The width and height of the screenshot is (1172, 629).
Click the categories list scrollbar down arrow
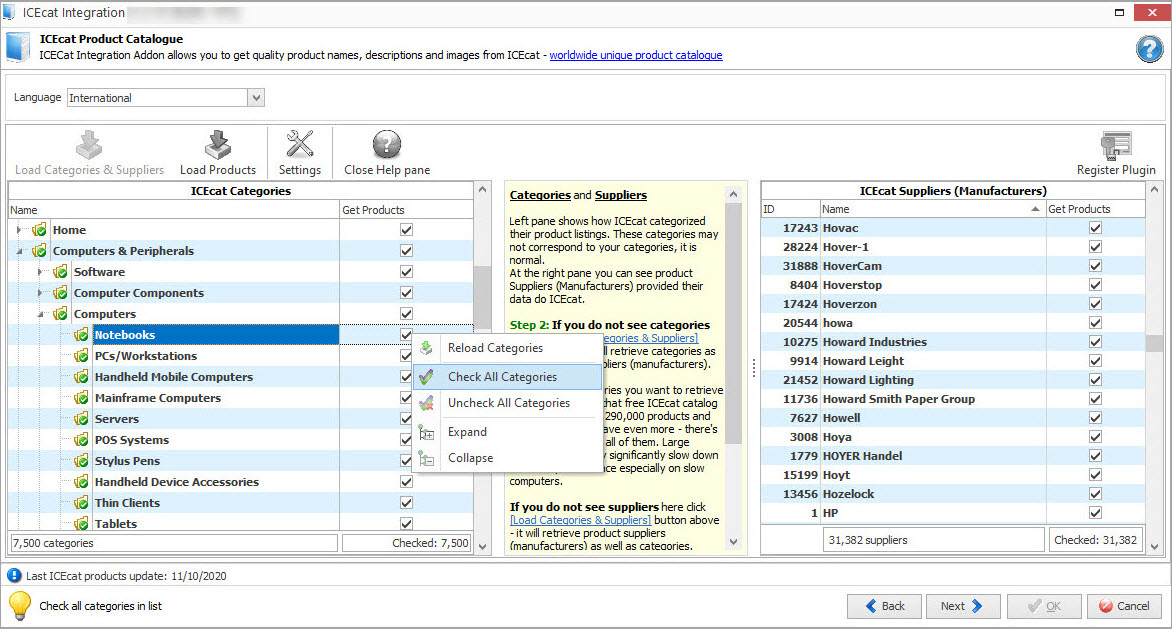point(482,547)
